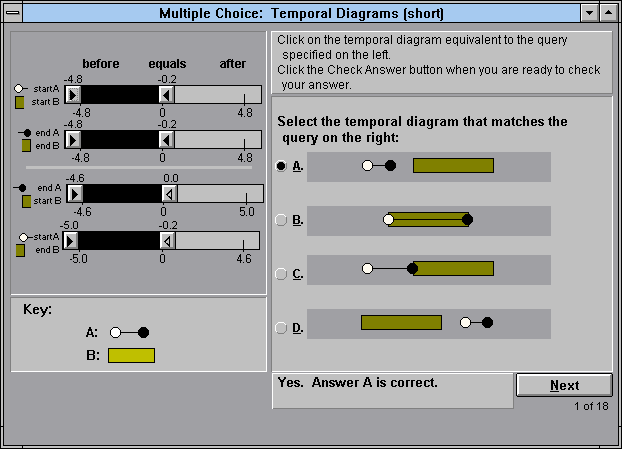Select radio button for answer C
Image resolution: width=622 pixels, height=449 pixels.
[x=281, y=274]
